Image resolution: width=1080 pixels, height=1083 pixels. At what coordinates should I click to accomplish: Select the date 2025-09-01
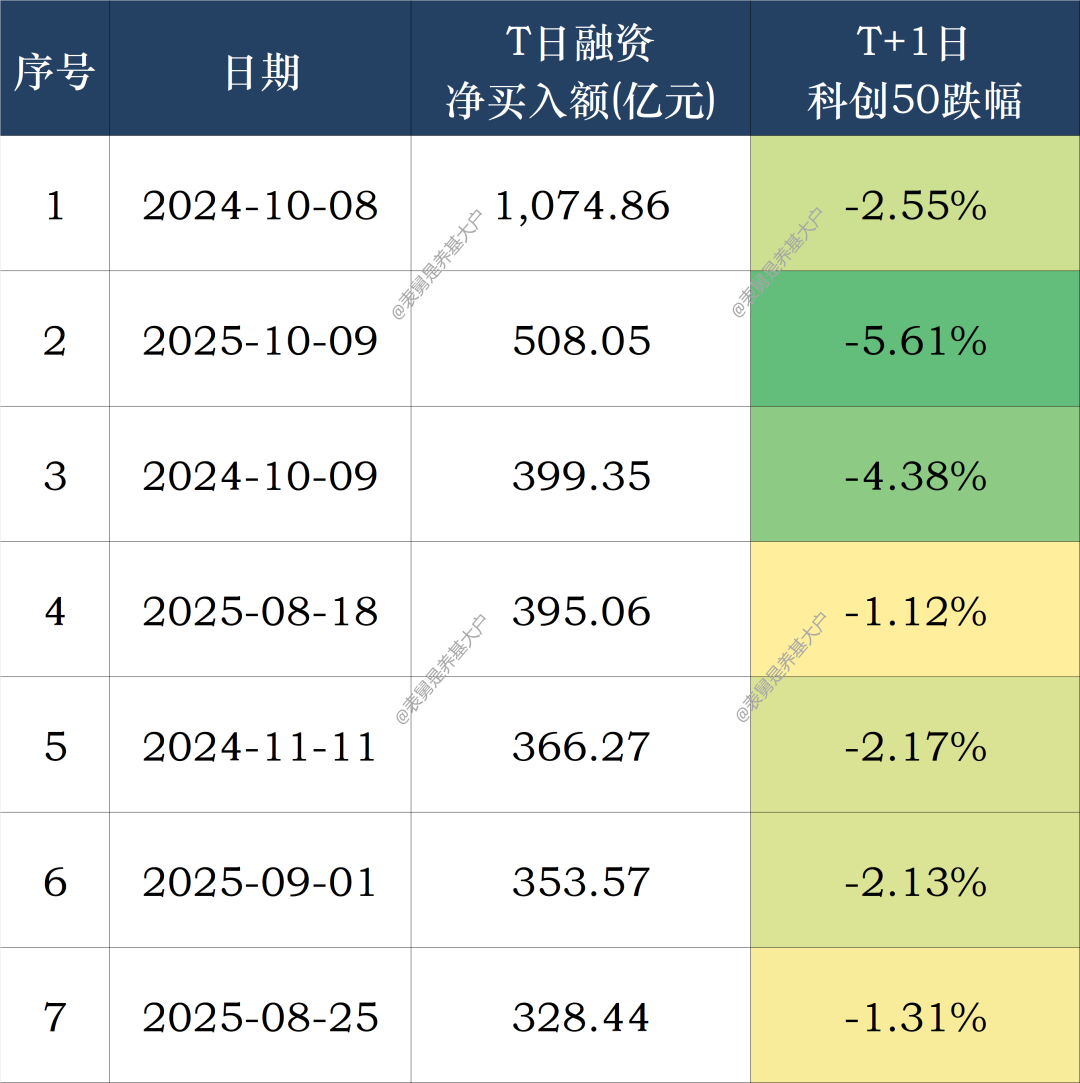click(x=261, y=882)
